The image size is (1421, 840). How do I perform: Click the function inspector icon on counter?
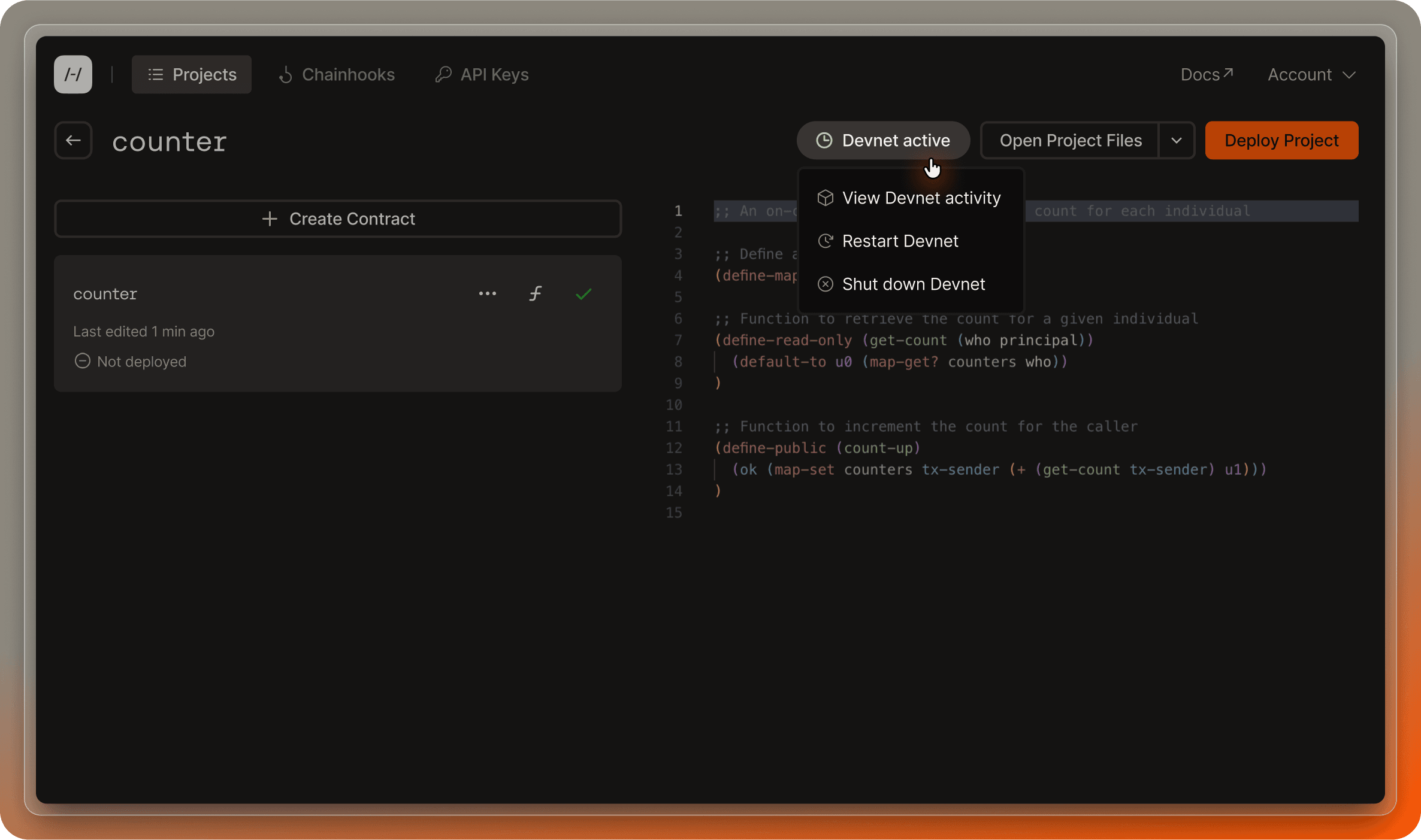point(535,294)
